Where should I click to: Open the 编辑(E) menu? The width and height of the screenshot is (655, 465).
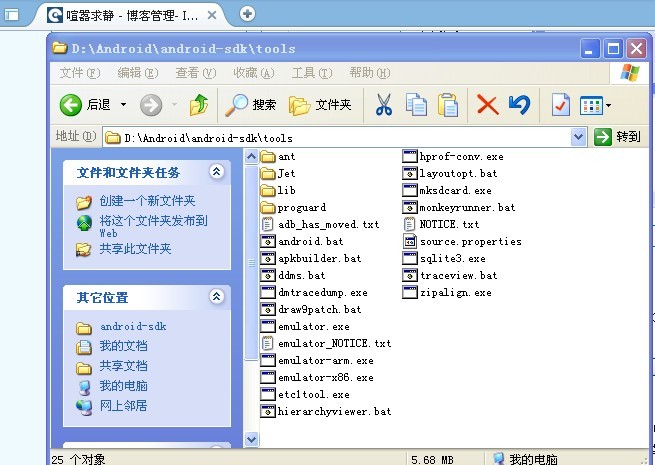138,73
